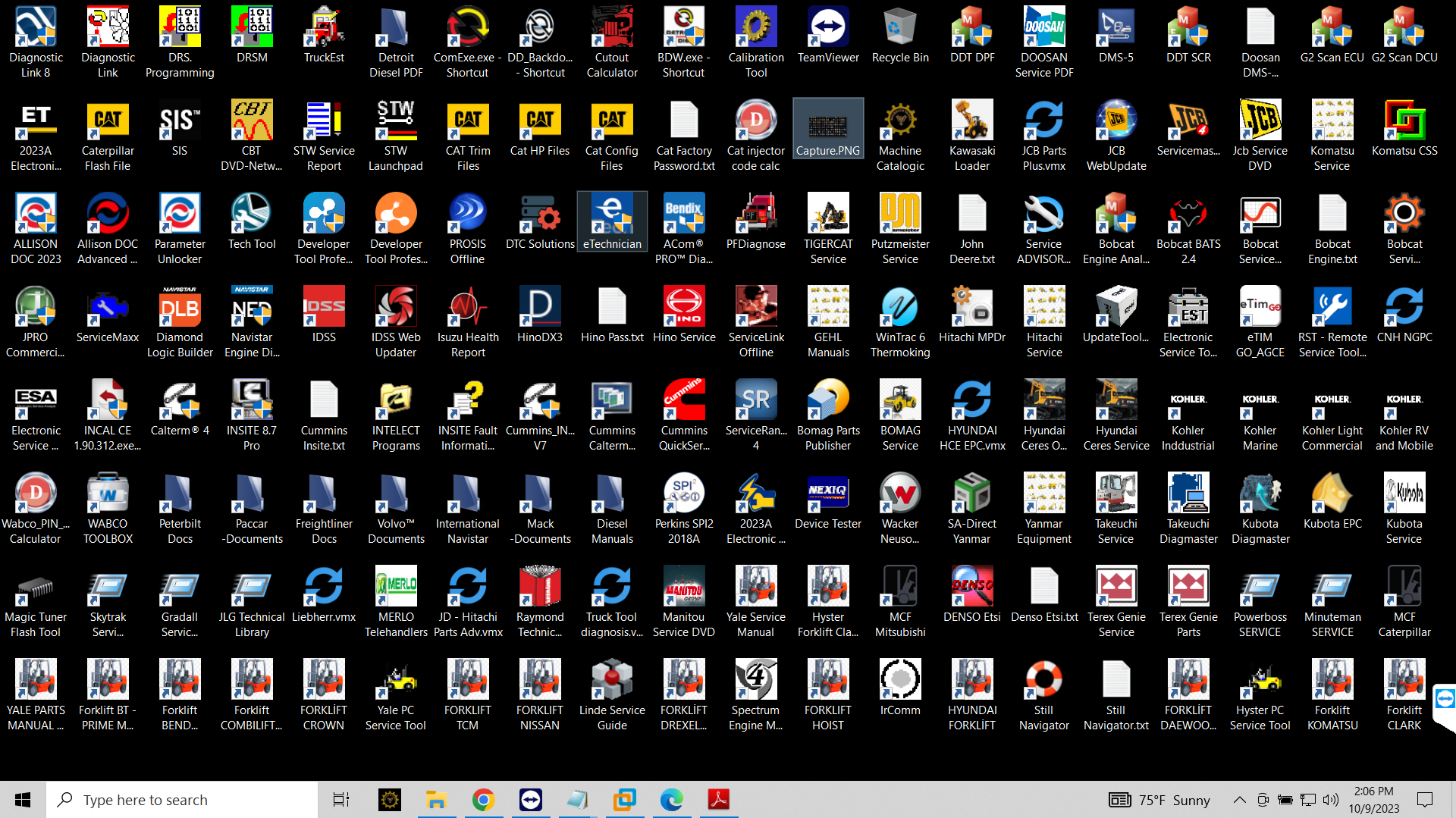Launch TeamViewer
The width and height of the screenshot is (1456, 818).
pyautogui.click(x=827, y=34)
